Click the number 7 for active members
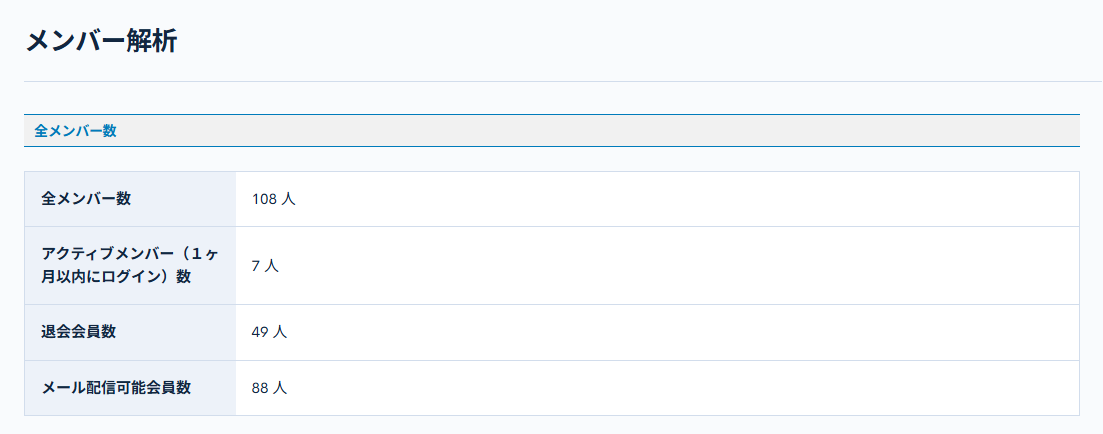Image resolution: width=1103 pixels, height=434 pixels. click(x=256, y=266)
